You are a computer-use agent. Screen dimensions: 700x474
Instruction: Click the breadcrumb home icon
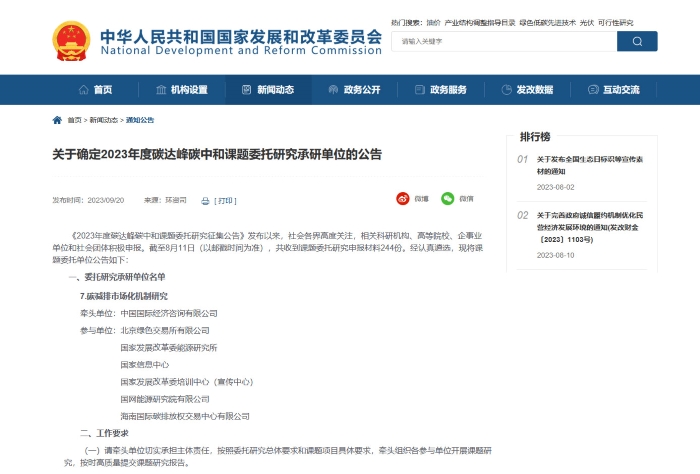[x=57, y=120]
